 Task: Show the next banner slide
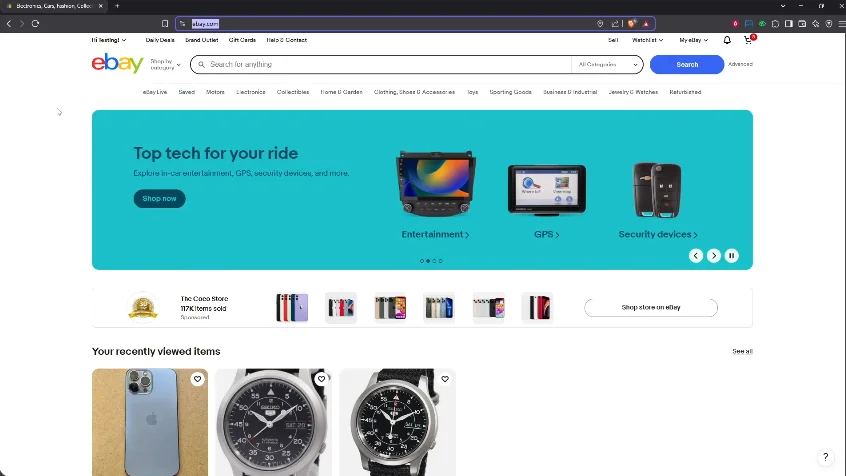coord(714,255)
